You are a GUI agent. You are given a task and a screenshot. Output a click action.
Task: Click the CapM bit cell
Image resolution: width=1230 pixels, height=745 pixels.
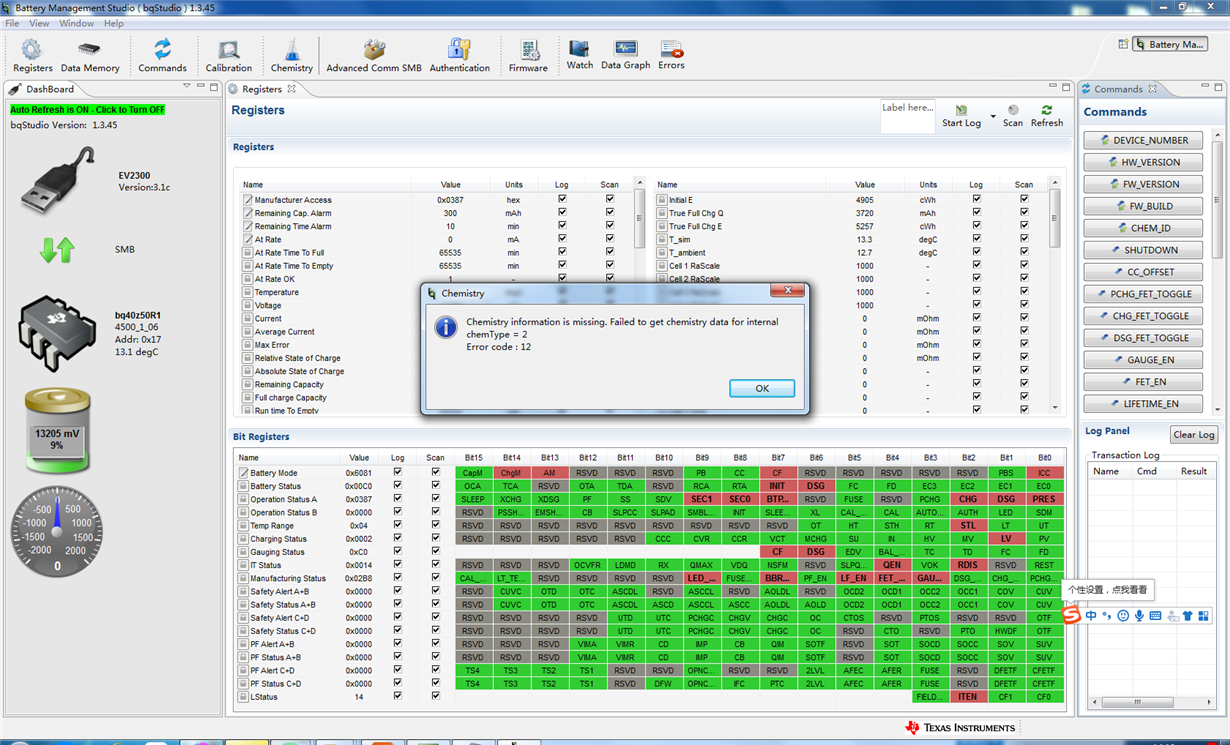(473, 472)
